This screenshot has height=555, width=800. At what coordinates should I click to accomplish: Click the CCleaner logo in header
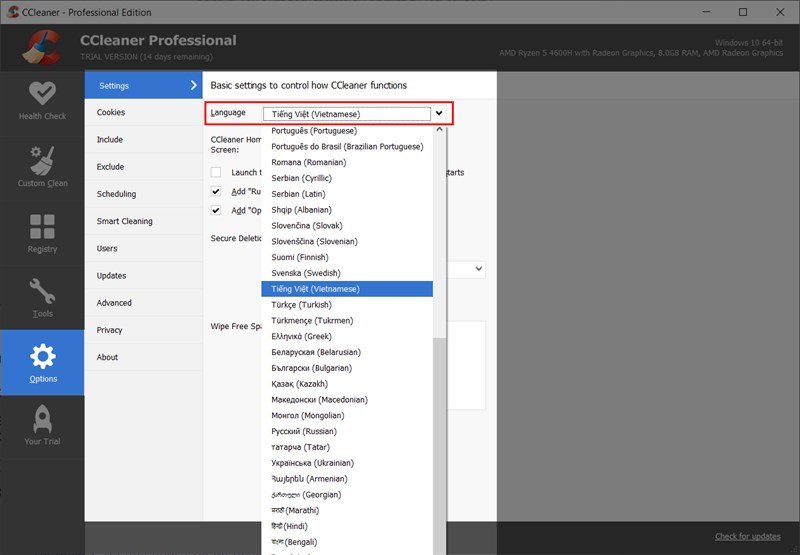point(42,48)
